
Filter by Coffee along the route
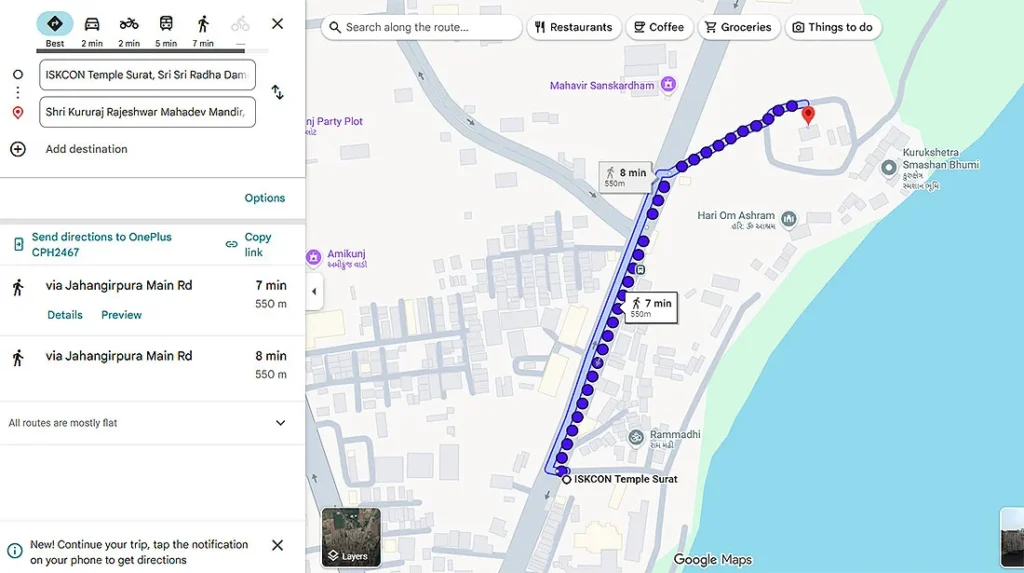pyautogui.click(x=659, y=27)
